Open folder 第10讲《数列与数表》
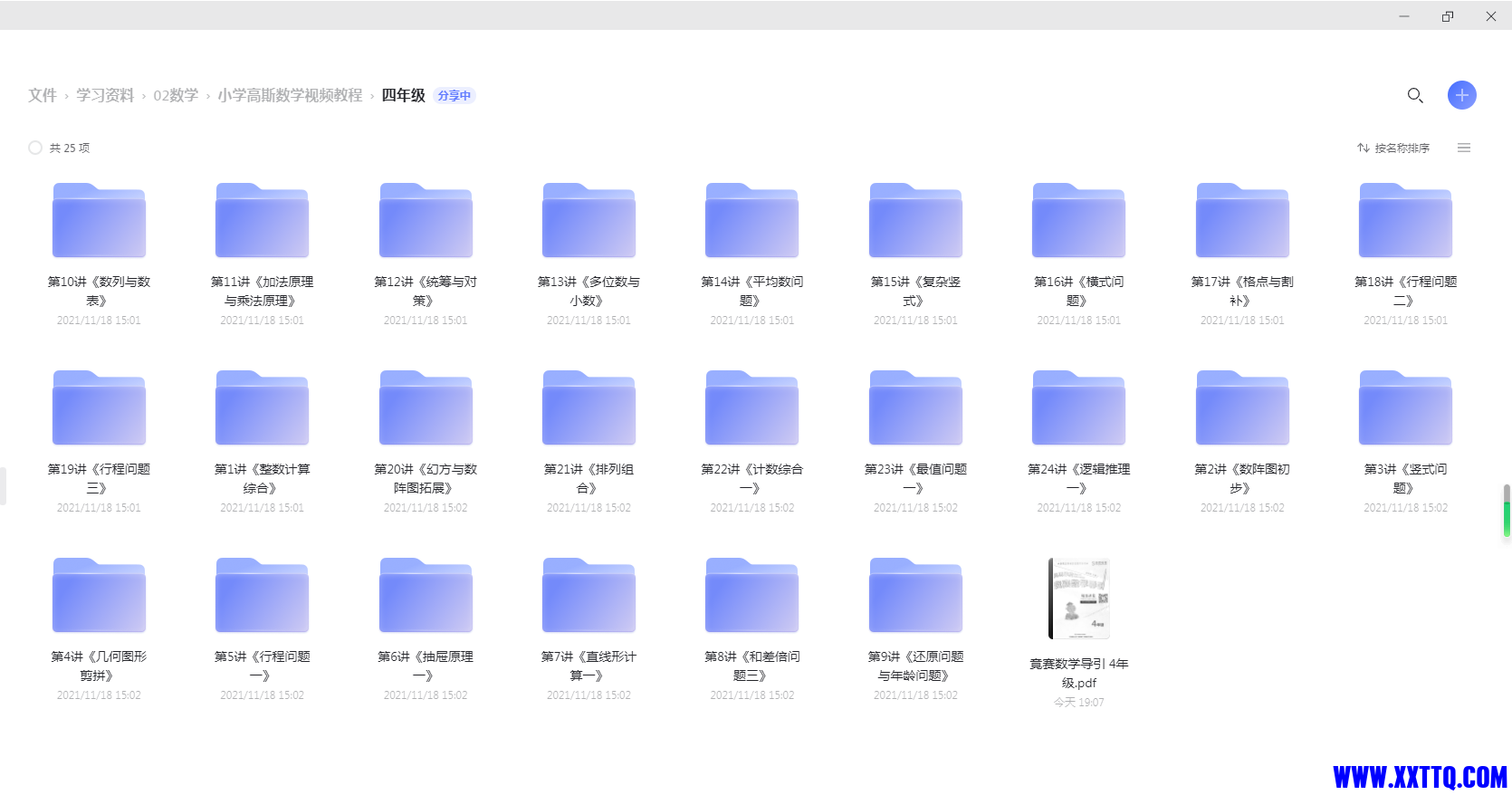Viewport: 1512px width, 795px height. pyautogui.click(x=99, y=220)
